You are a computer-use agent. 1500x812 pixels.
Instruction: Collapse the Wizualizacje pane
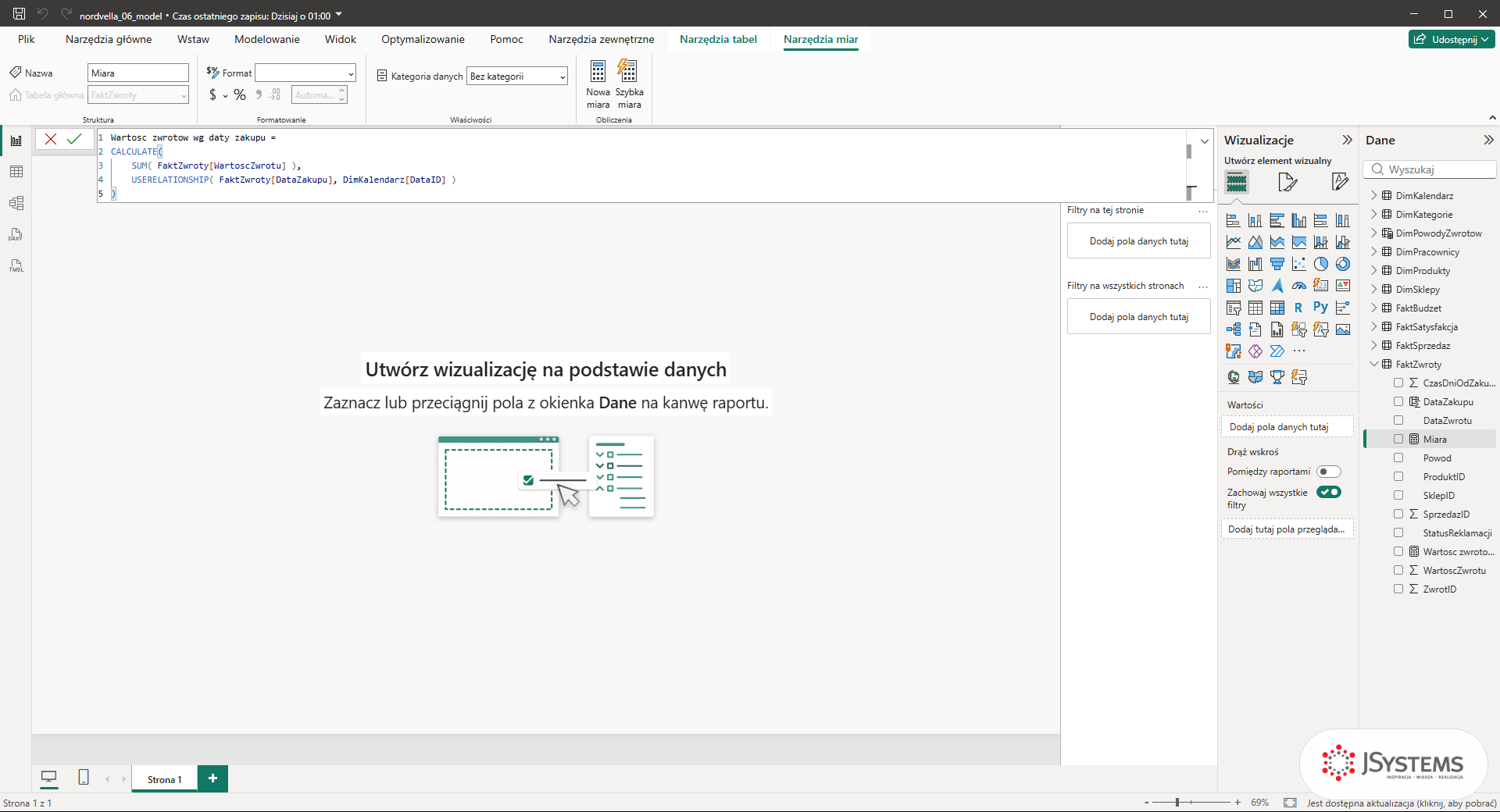coord(1347,140)
